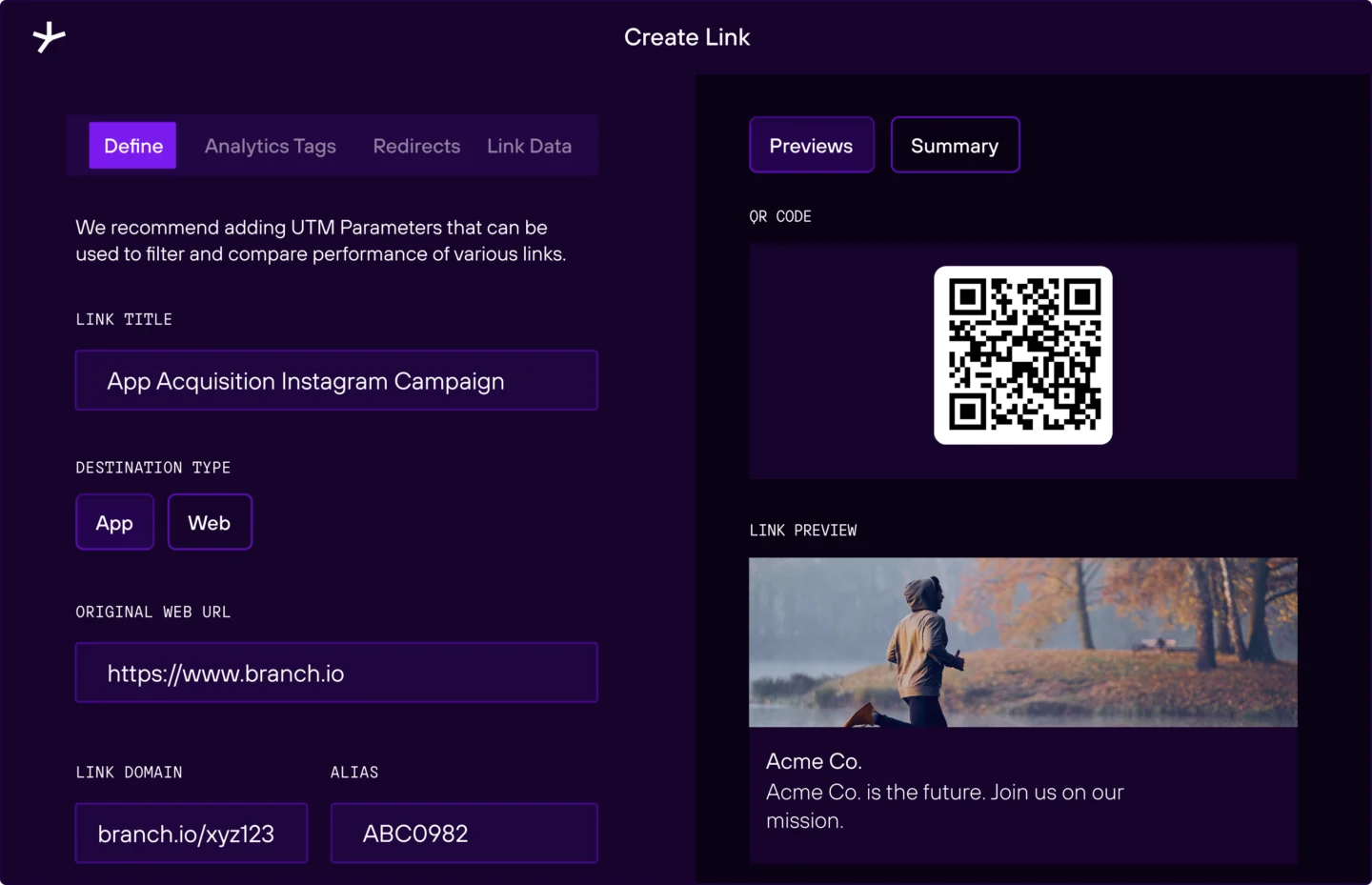Select the Link Domain field
This screenshot has height=885, width=1372.
[192, 834]
